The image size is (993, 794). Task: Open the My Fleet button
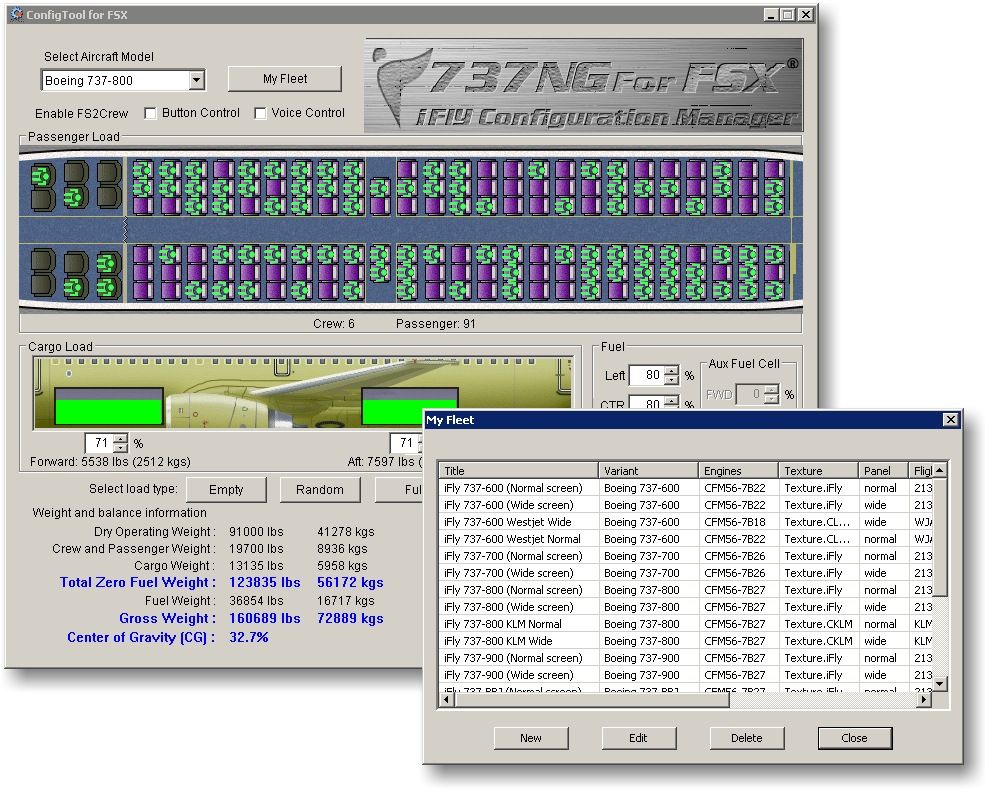pos(285,79)
